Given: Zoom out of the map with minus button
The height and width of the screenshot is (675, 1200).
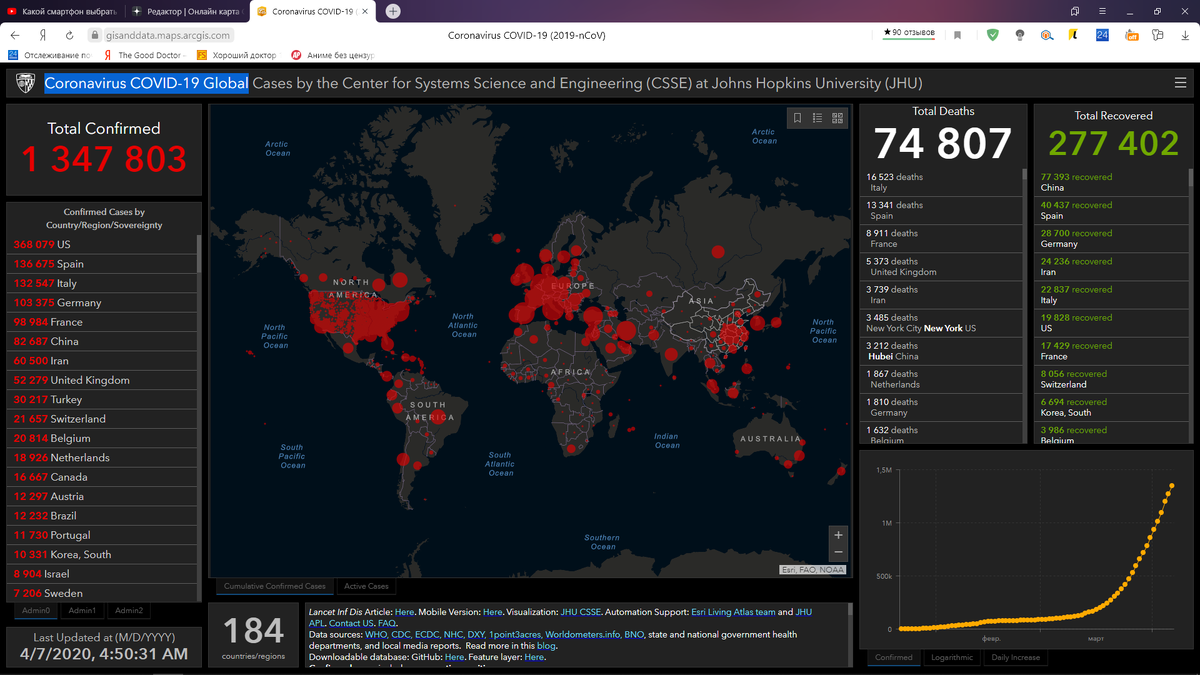Looking at the screenshot, I should [x=838, y=553].
